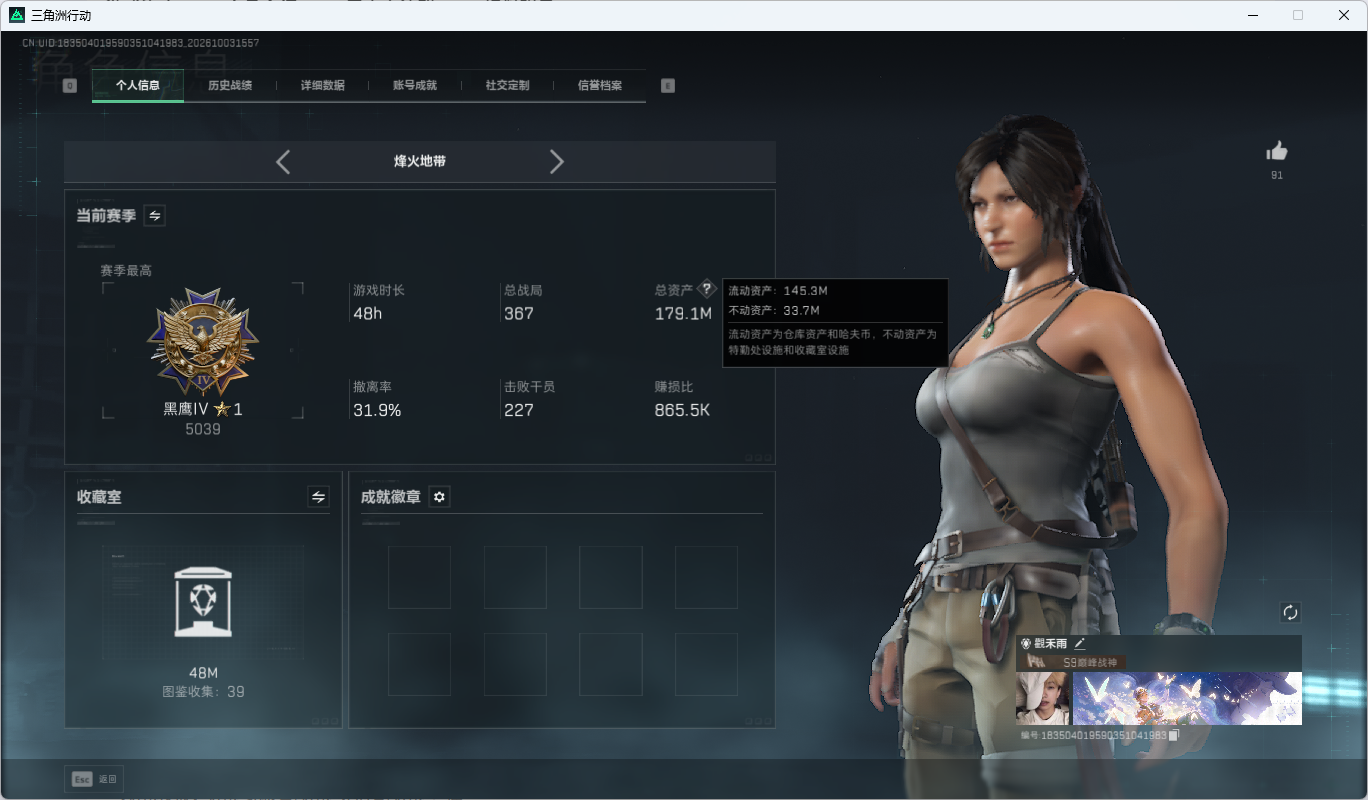Minimize the 三角洲行动 window
Viewport: 1368px width, 800px height.
point(1254,15)
